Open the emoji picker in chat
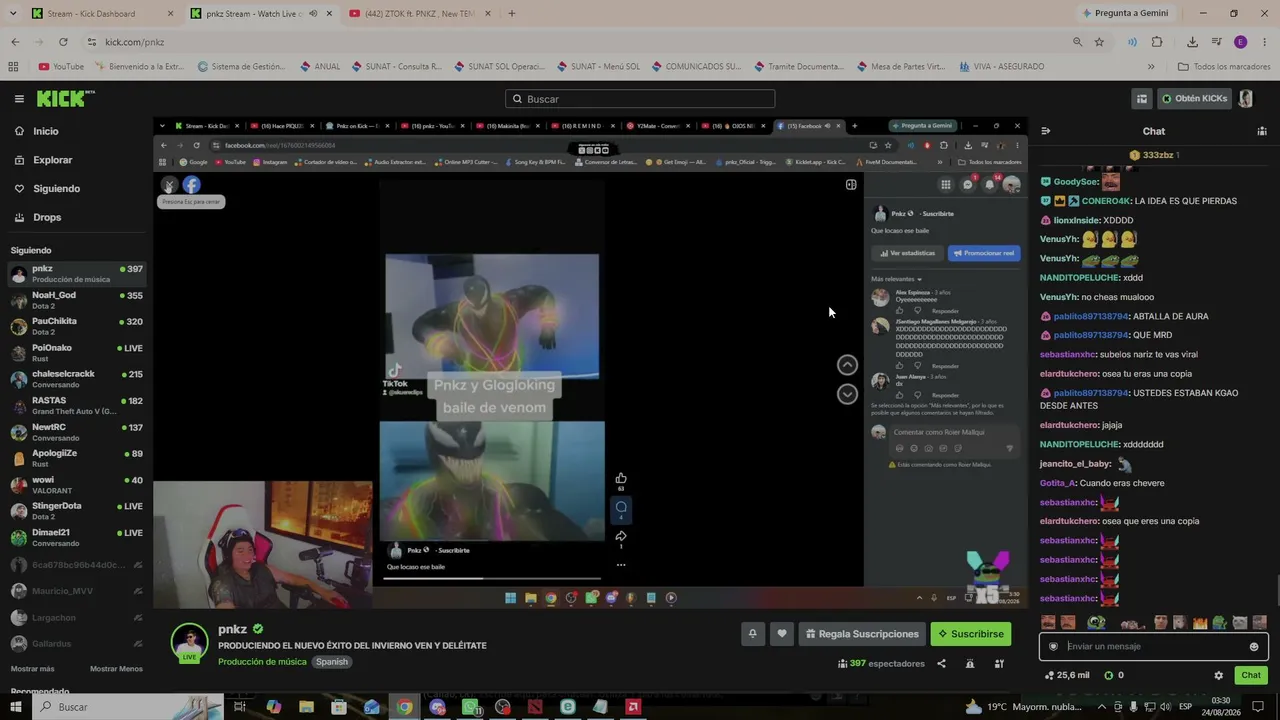 [1254, 647]
